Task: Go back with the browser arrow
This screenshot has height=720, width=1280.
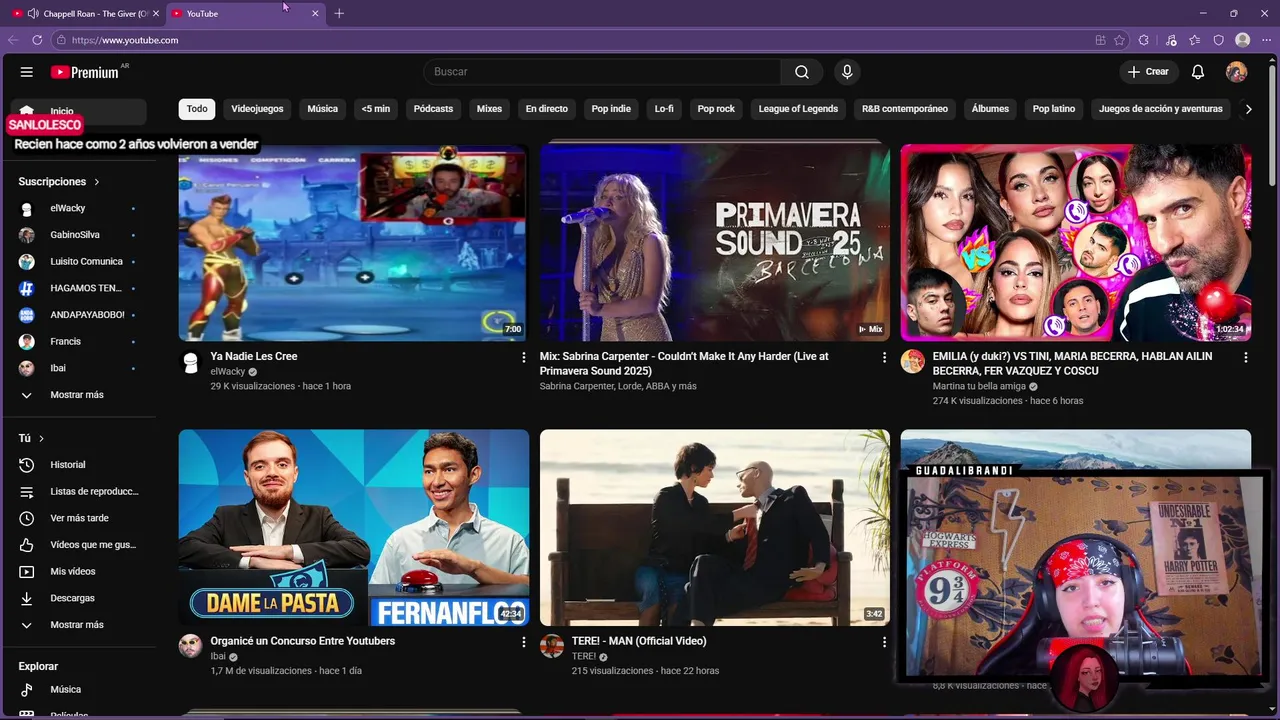Action: coord(13,40)
